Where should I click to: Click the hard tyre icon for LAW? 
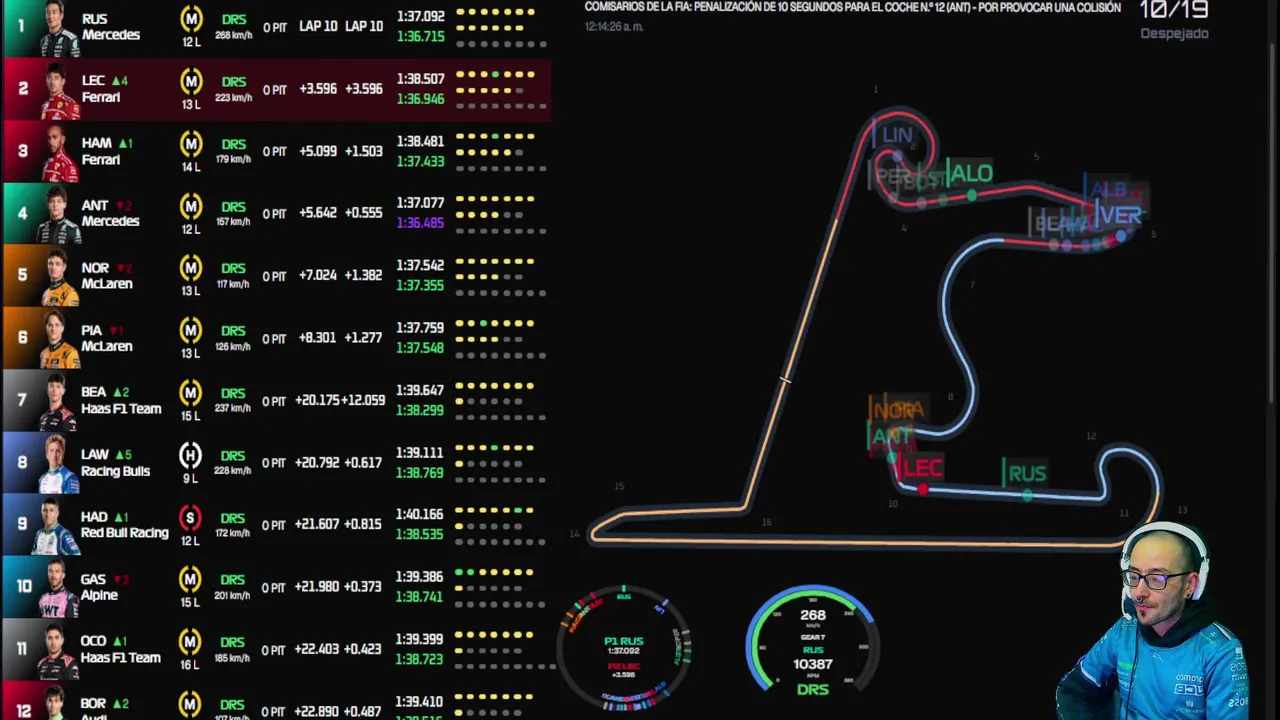tap(191, 455)
